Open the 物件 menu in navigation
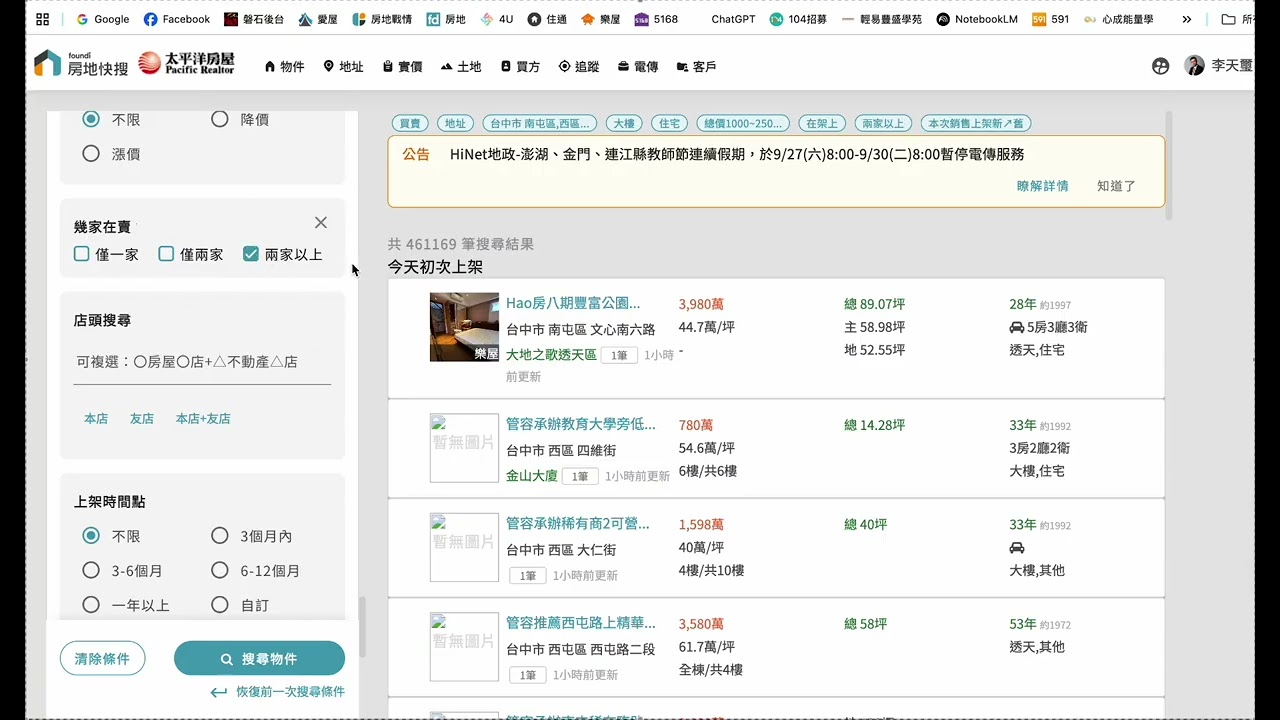Viewport: 1280px width, 720px height. coord(284,67)
